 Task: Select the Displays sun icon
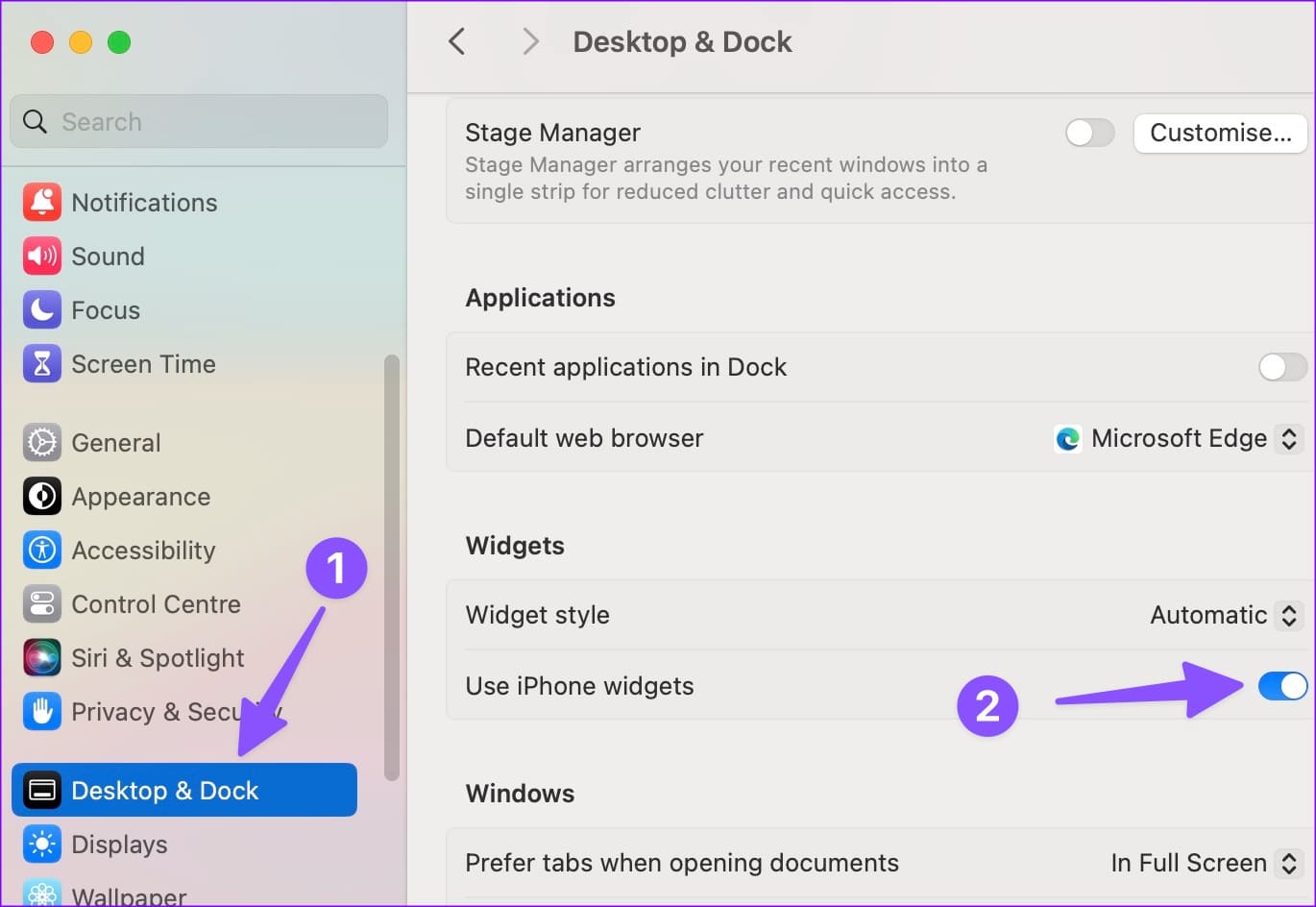tap(42, 845)
